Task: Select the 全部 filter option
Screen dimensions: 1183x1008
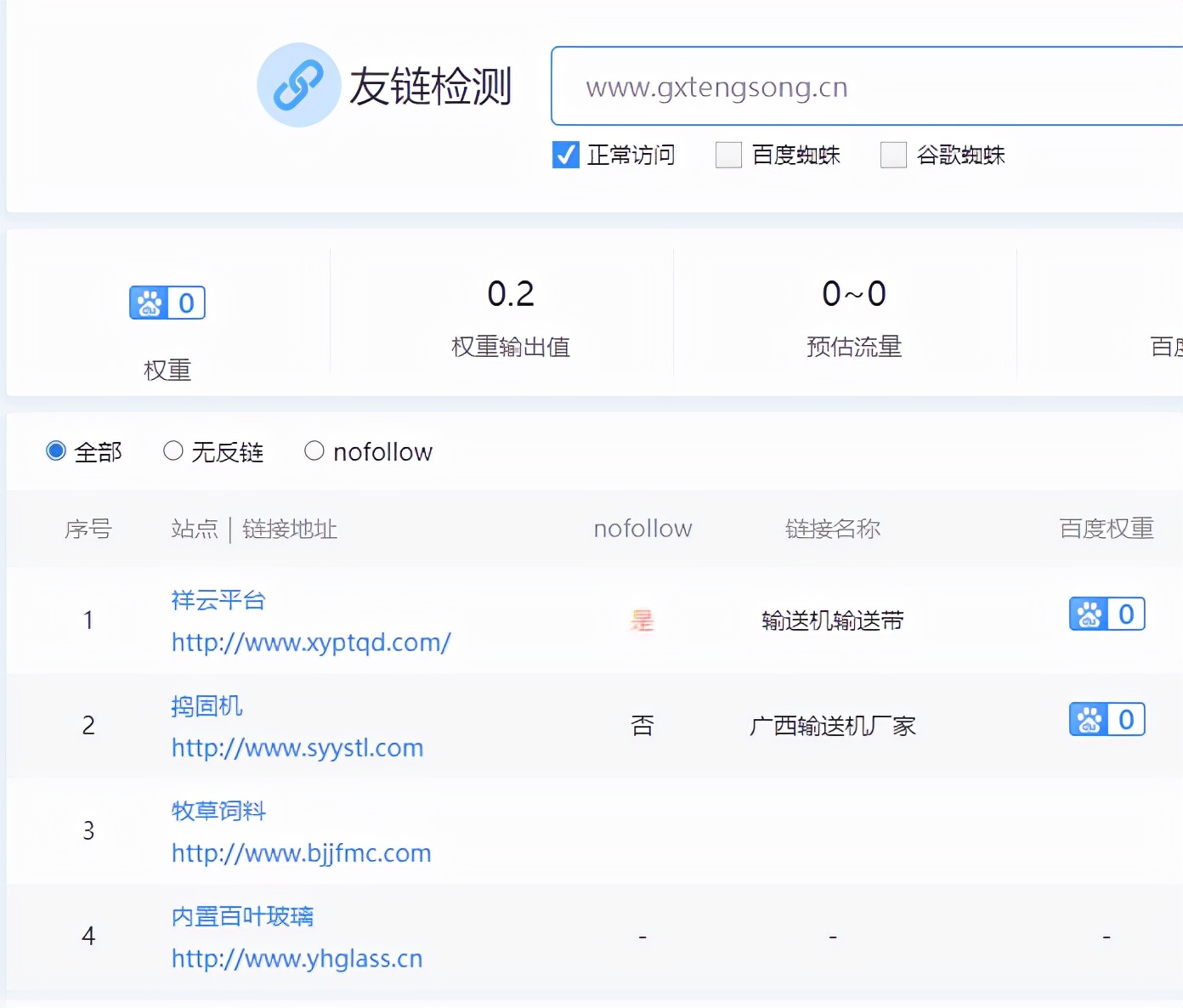Action: (56, 450)
